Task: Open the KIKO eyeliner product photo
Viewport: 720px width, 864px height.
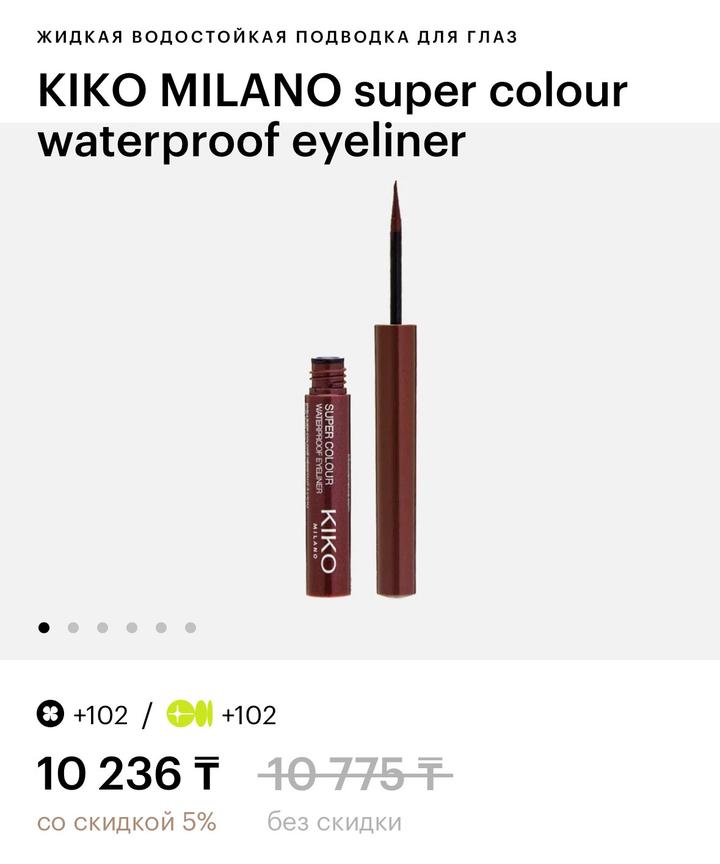Action: [361, 389]
